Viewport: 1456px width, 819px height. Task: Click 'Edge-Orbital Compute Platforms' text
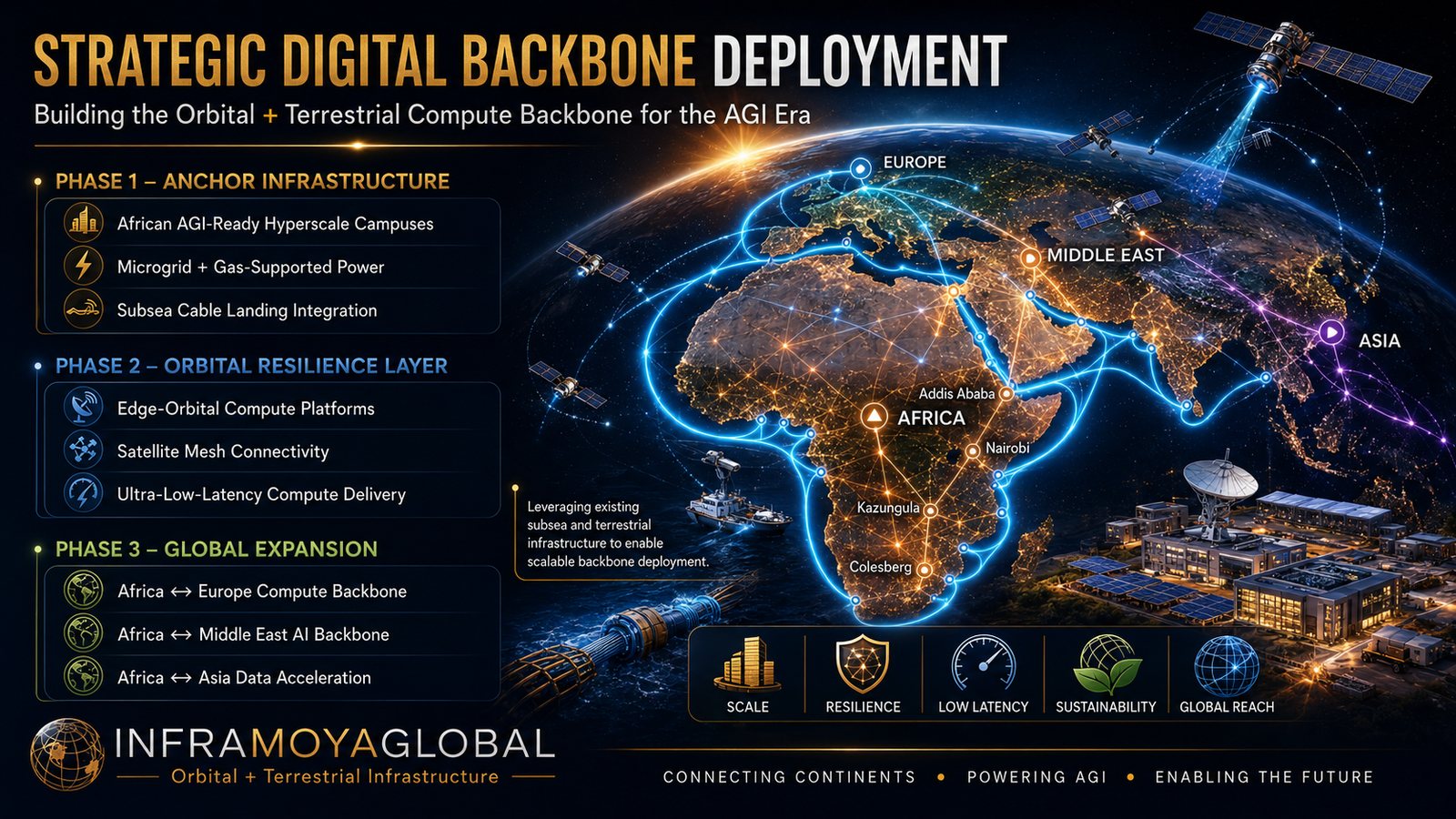click(x=246, y=409)
